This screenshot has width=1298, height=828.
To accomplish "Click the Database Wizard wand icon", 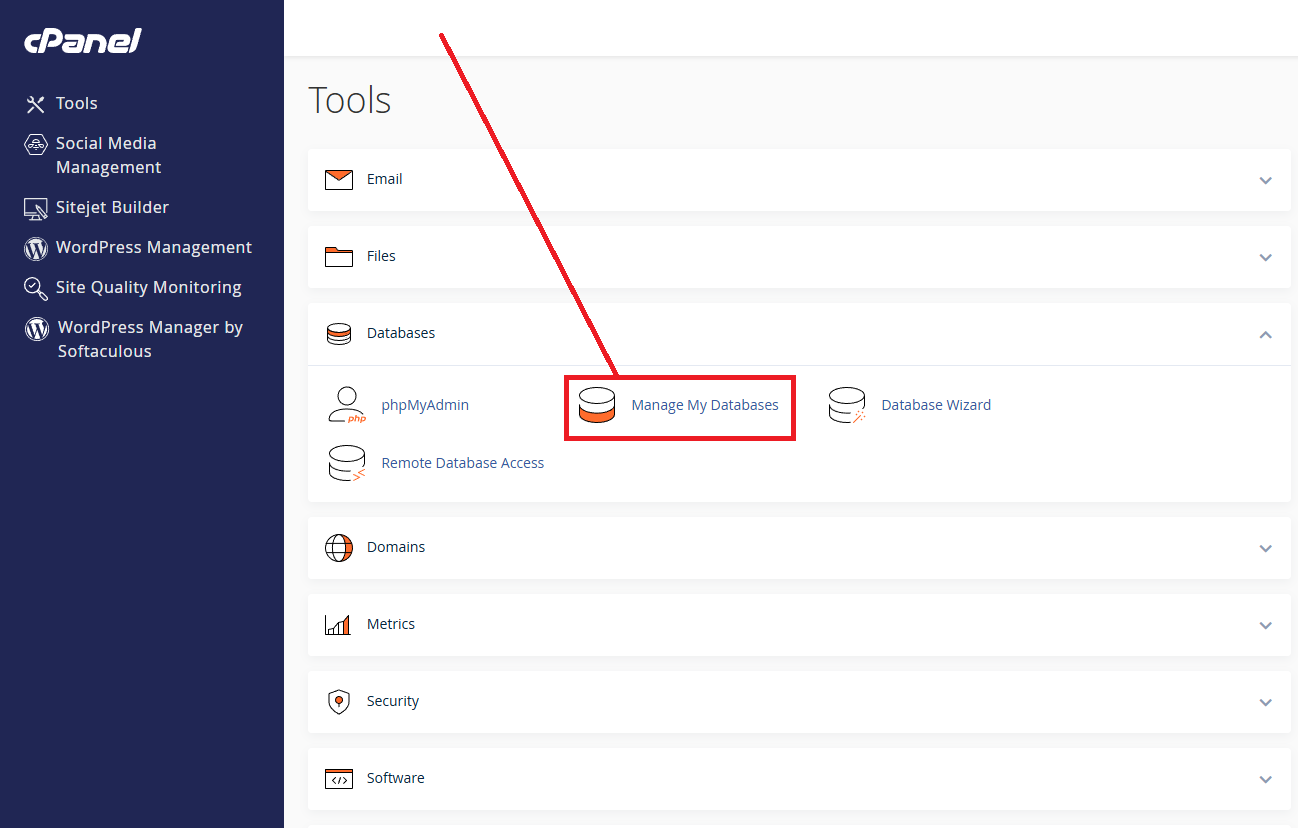I will point(847,405).
